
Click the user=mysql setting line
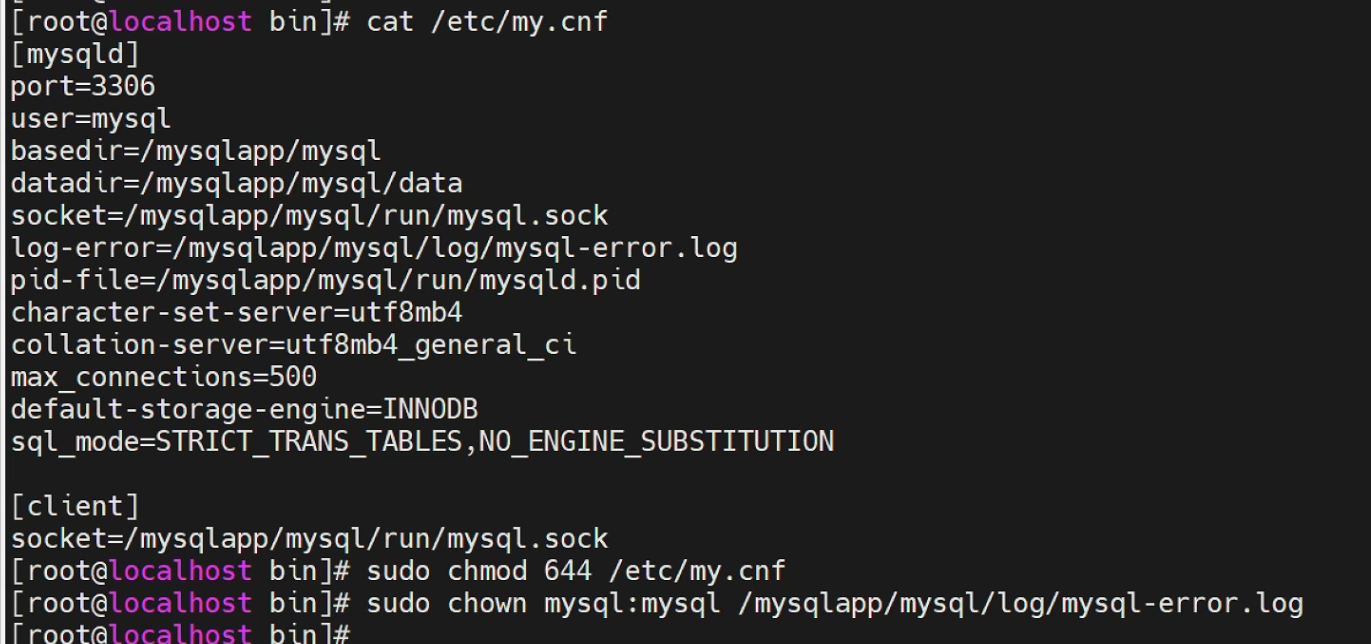point(91,118)
